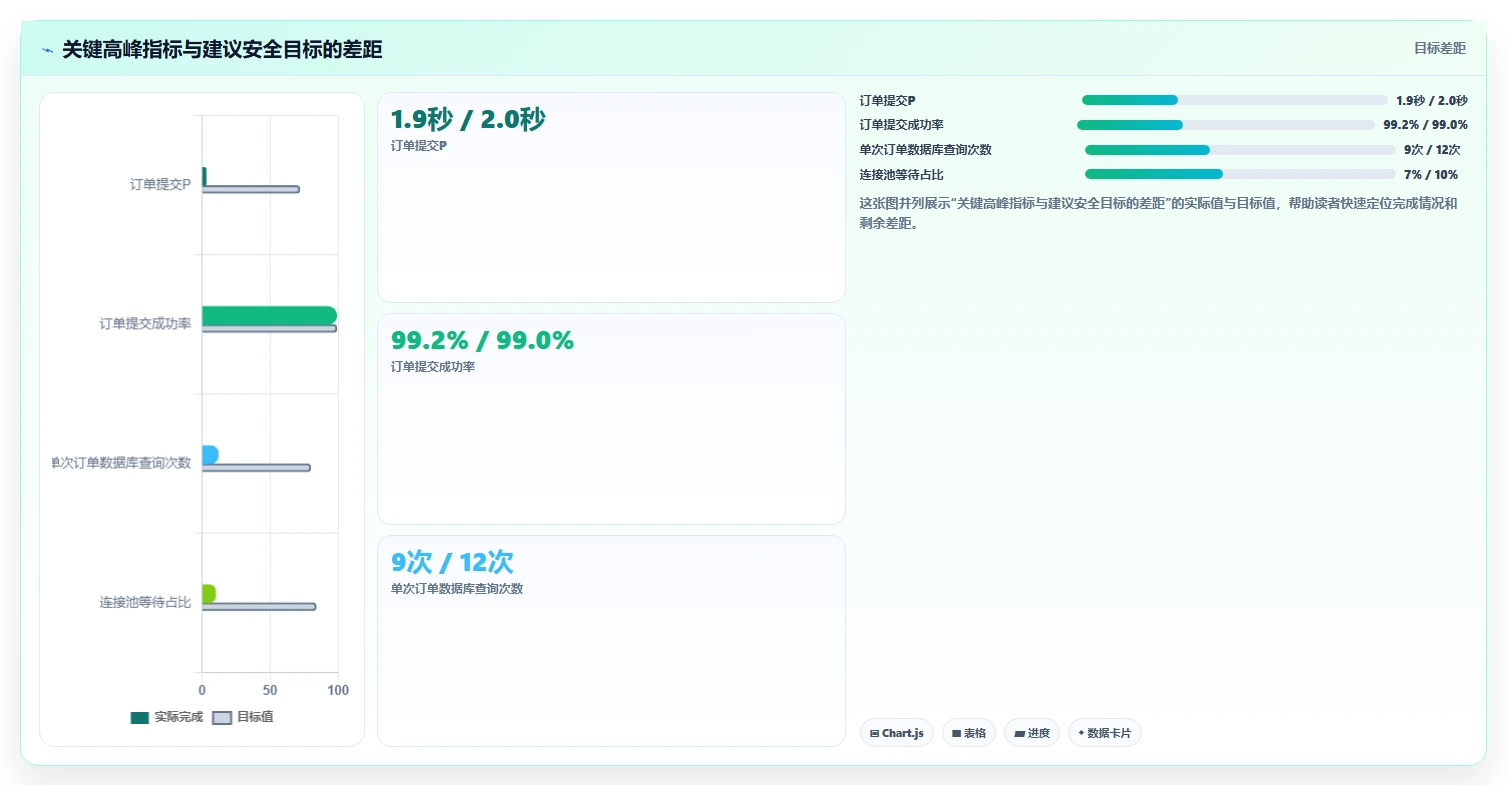Click the 进度 tag chip

point(1032,733)
